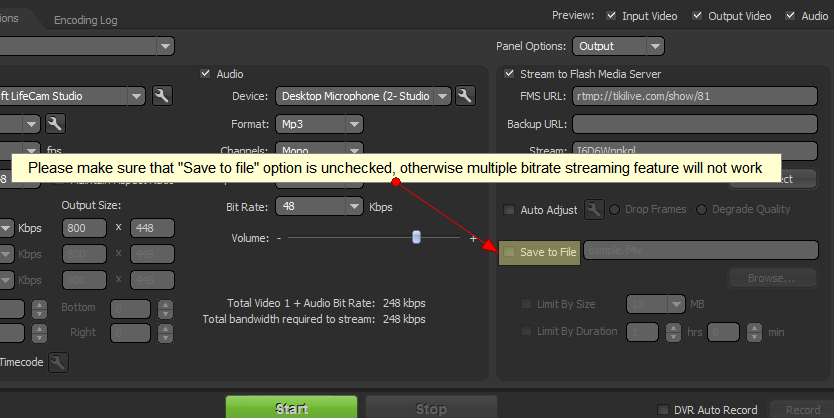834x418 pixels.
Task: Click the audio Volume slider handle
Action: pyautogui.click(x=416, y=237)
